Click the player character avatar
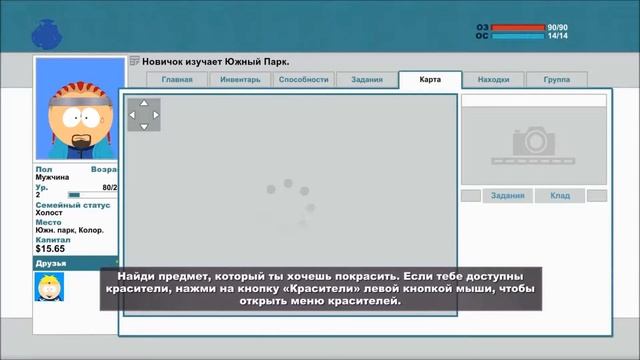Screen dimensions: 640x360 pyautogui.click(x=80, y=109)
